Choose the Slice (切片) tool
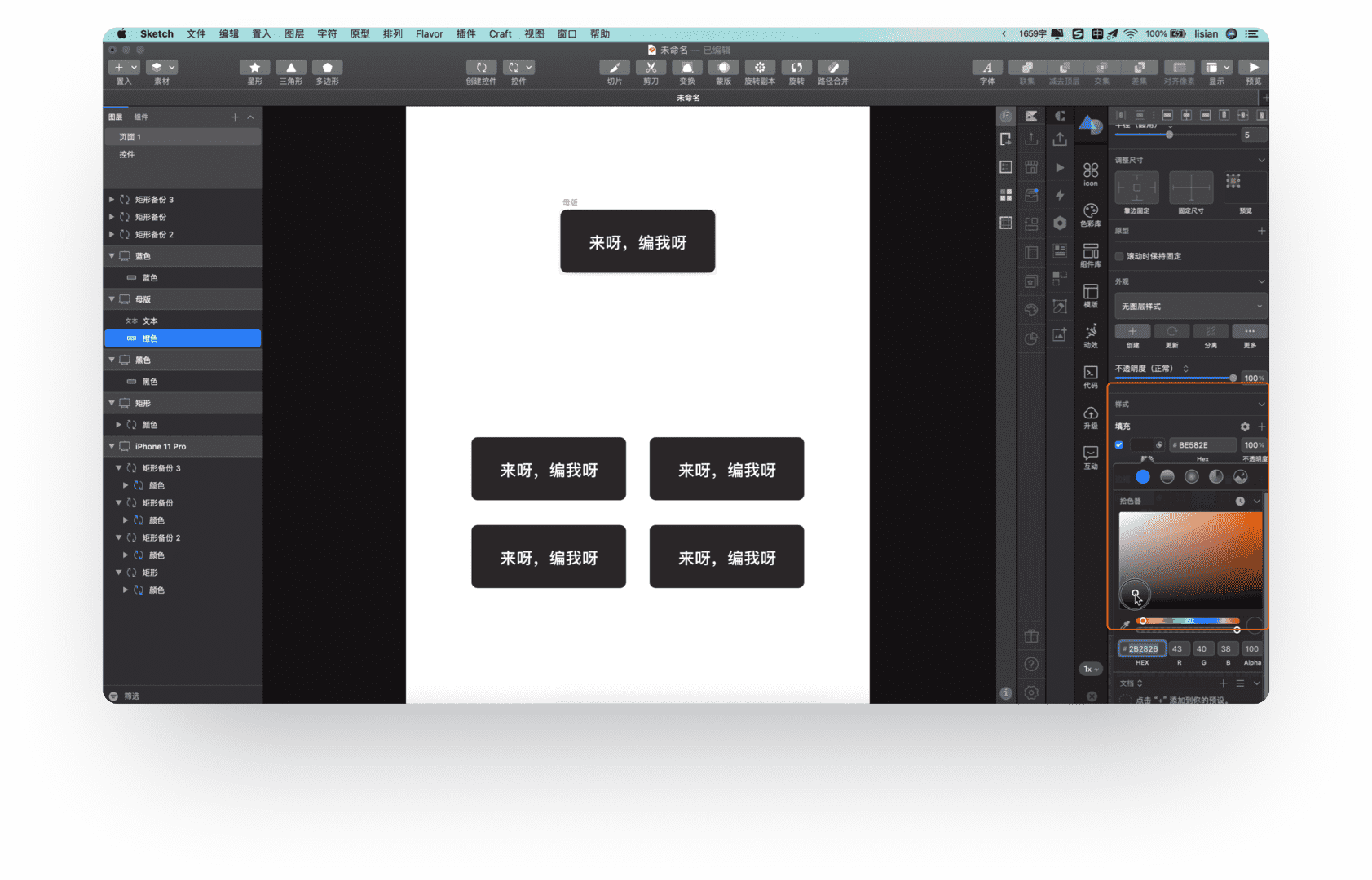 pyautogui.click(x=615, y=68)
